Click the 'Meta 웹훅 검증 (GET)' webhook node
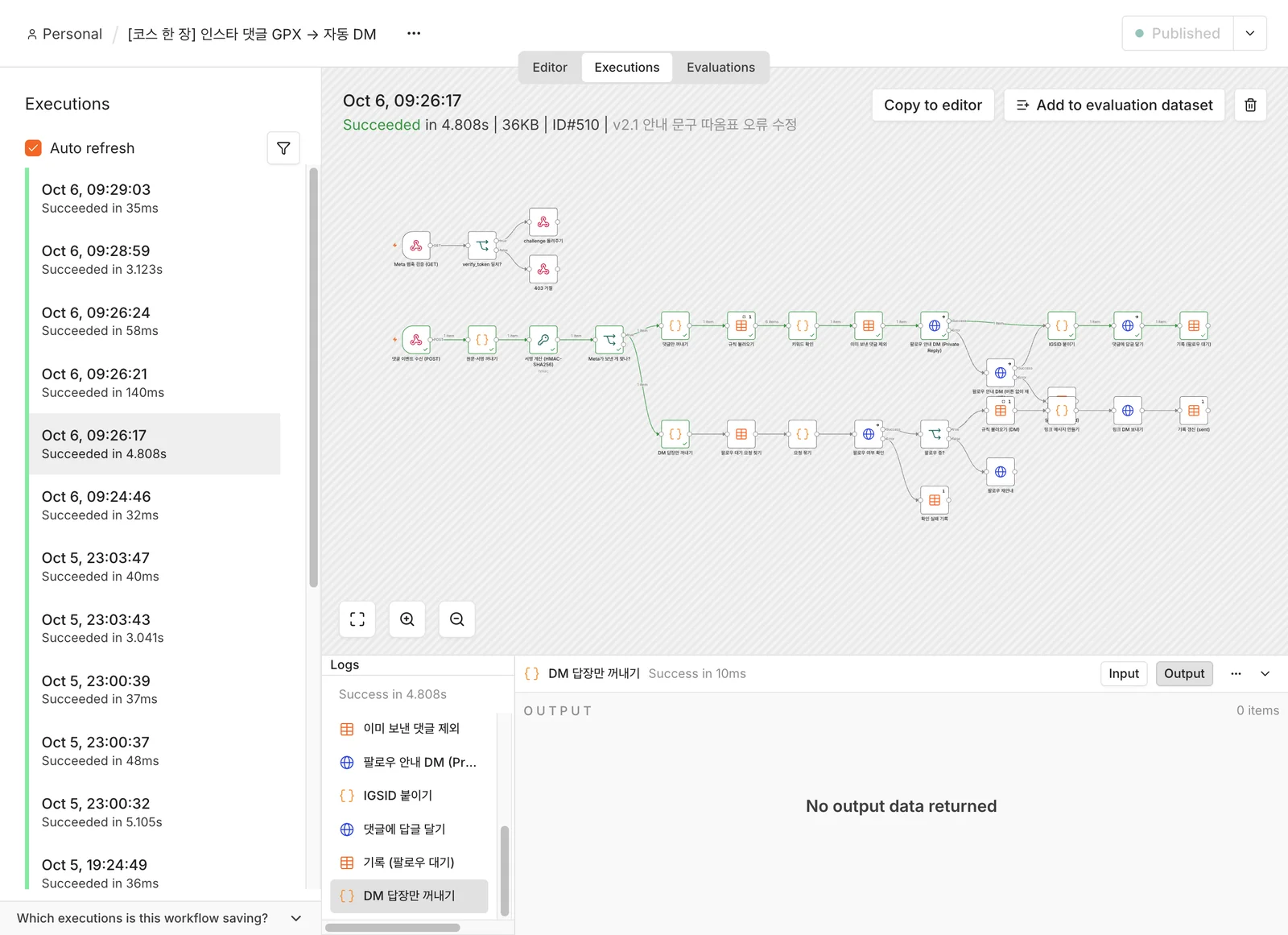This screenshot has height=935, width=1288. (416, 246)
